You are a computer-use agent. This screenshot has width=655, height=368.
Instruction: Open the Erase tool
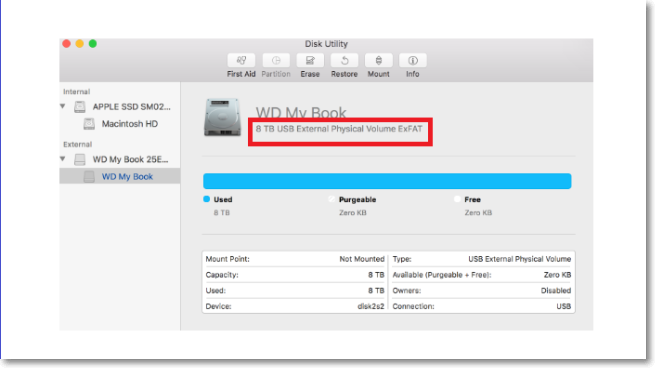310,61
